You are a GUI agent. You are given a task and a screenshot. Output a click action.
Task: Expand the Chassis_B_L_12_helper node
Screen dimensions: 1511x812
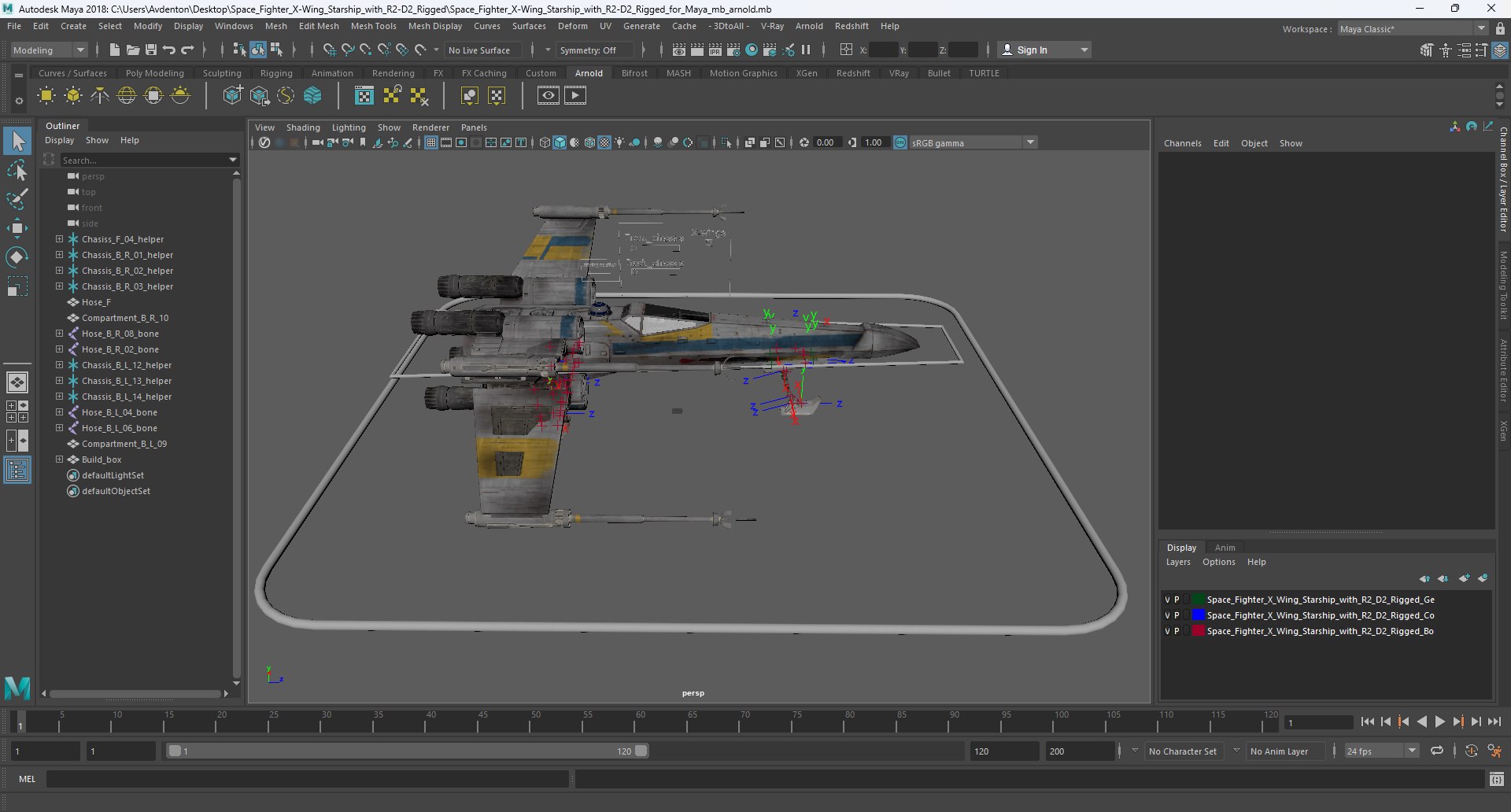(59, 364)
